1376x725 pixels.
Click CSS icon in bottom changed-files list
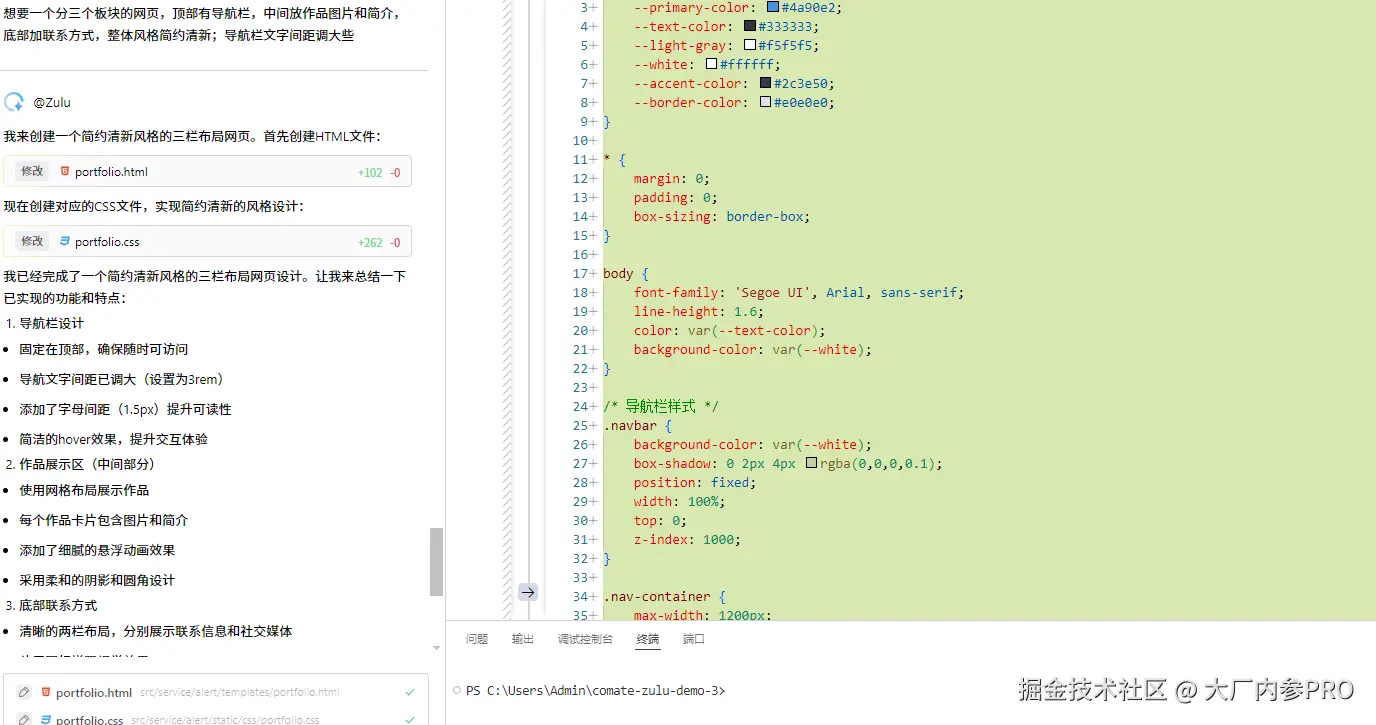point(45,720)
